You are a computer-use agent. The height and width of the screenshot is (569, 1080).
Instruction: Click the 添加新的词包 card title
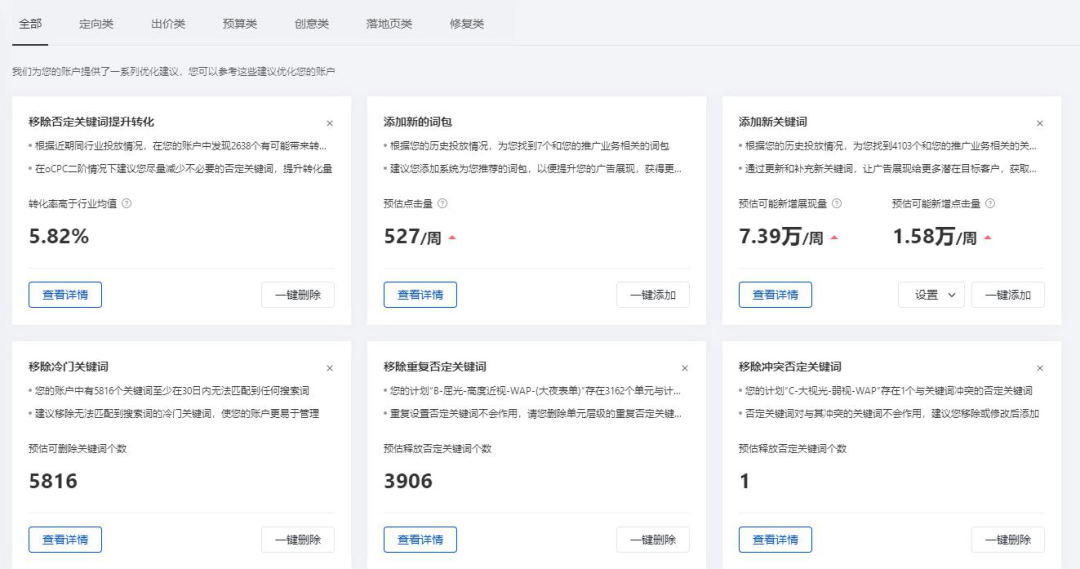coord(417,122)
